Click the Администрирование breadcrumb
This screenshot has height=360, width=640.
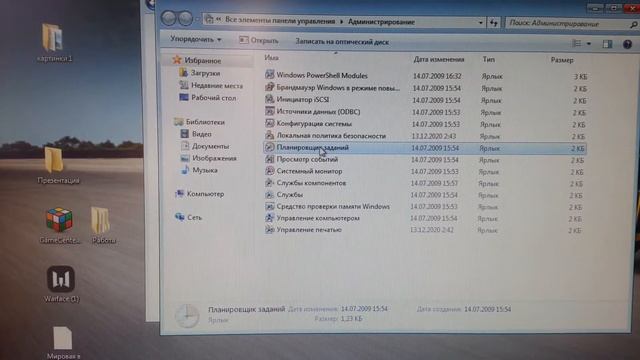381,22
